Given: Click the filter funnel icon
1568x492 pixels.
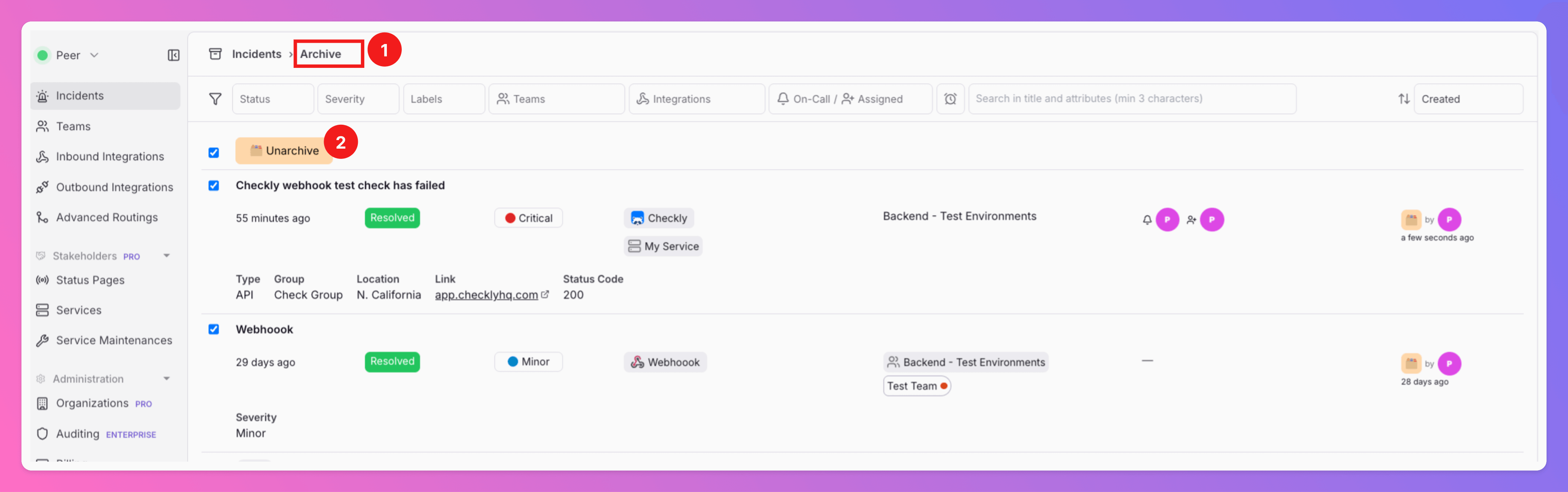Looking at the screenshot, I should pos(215,99).
